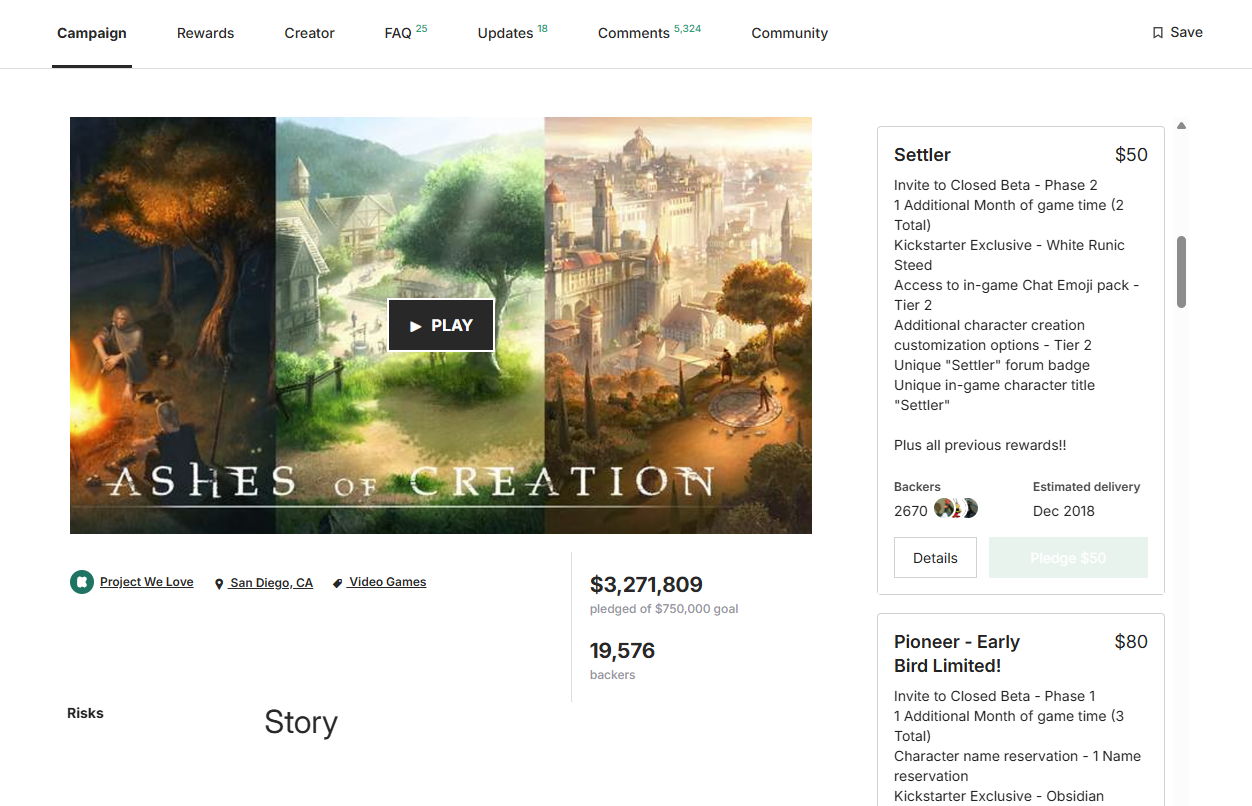This screenshot has width=1252, height=806.
Task: Click the Settler $50 price
Action: 1131,155
